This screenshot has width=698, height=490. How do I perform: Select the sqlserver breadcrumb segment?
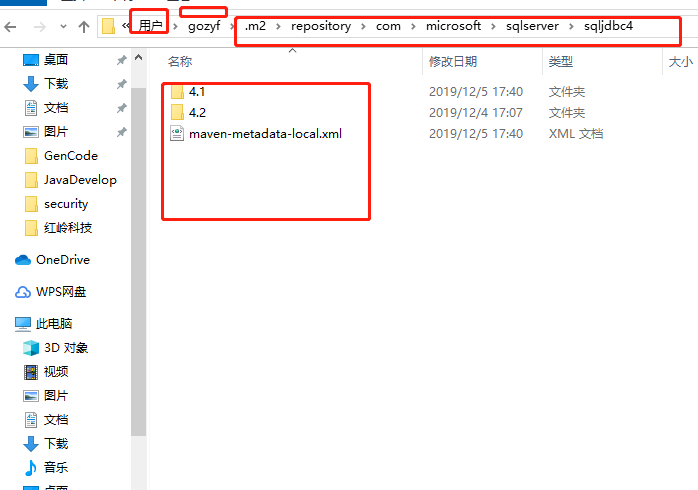click(532, 26)
